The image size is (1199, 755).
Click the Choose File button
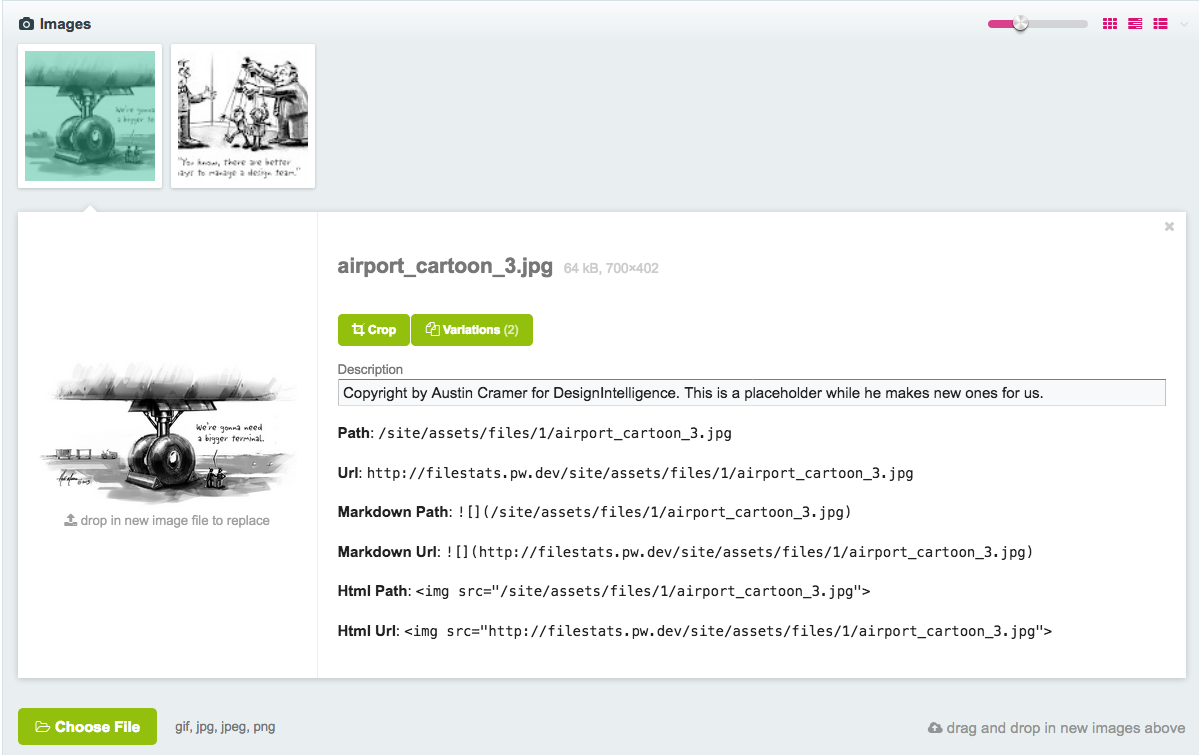pos(87,727)
